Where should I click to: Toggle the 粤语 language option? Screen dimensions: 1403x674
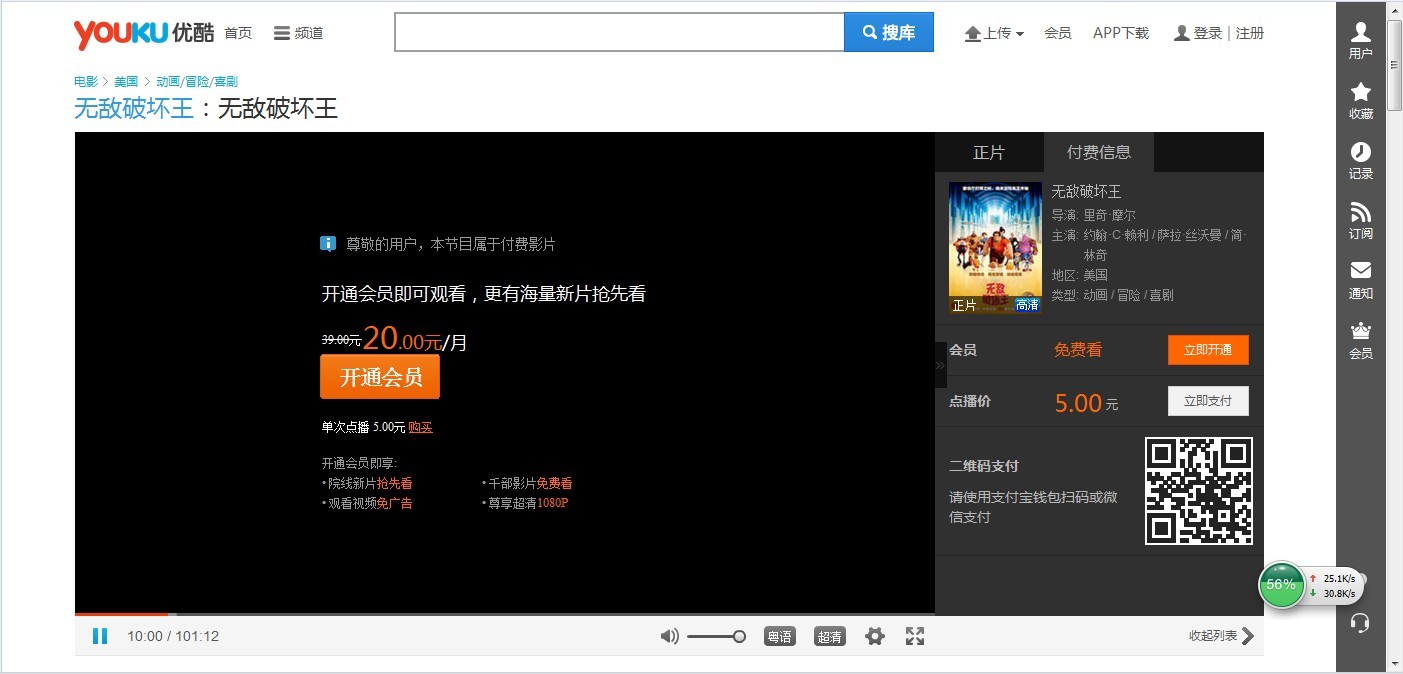(779, 636)
